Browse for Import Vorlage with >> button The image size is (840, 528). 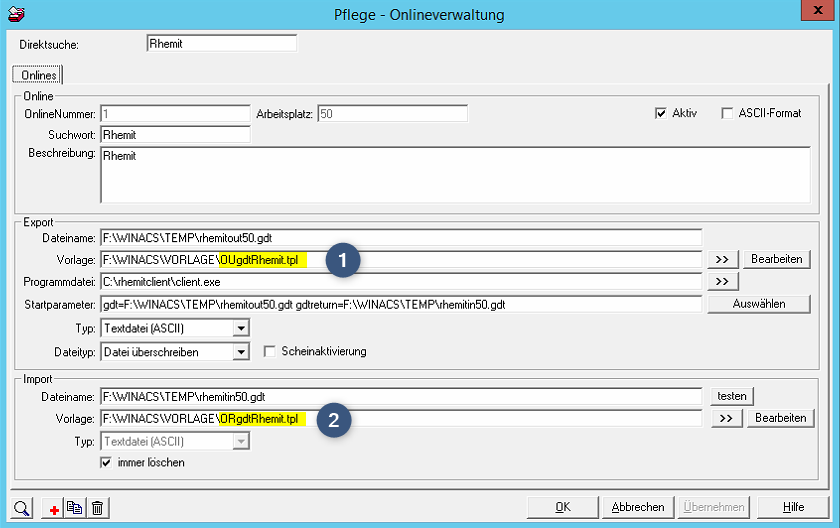723,418
